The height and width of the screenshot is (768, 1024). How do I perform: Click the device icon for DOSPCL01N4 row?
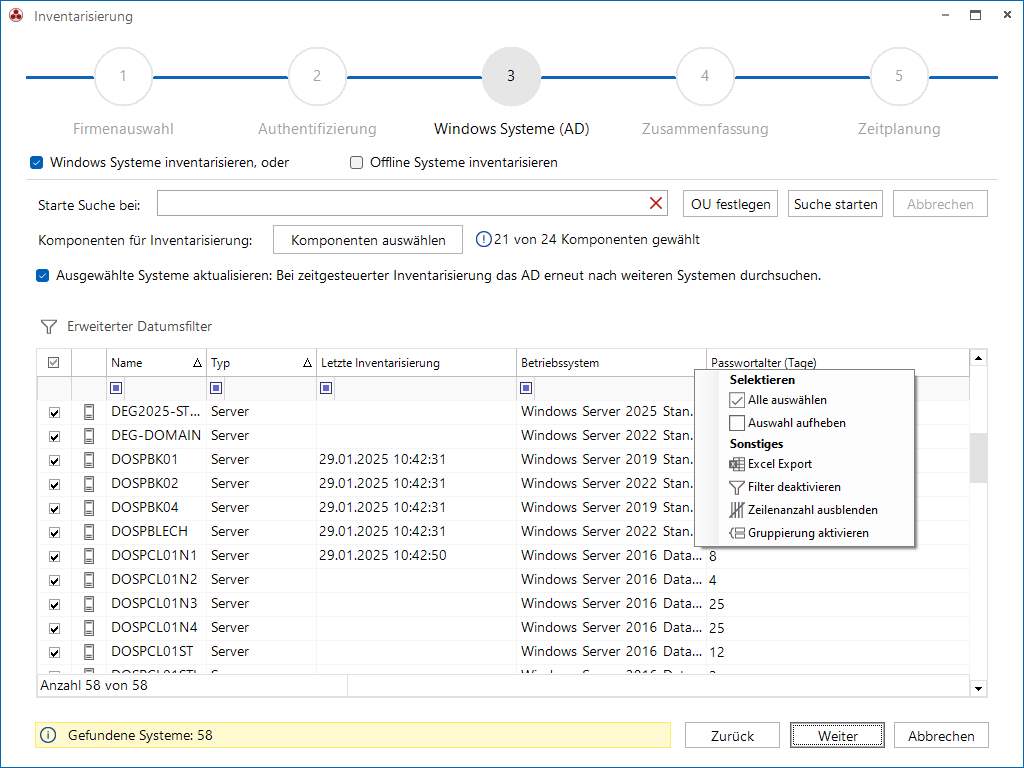tap(89, 628)
